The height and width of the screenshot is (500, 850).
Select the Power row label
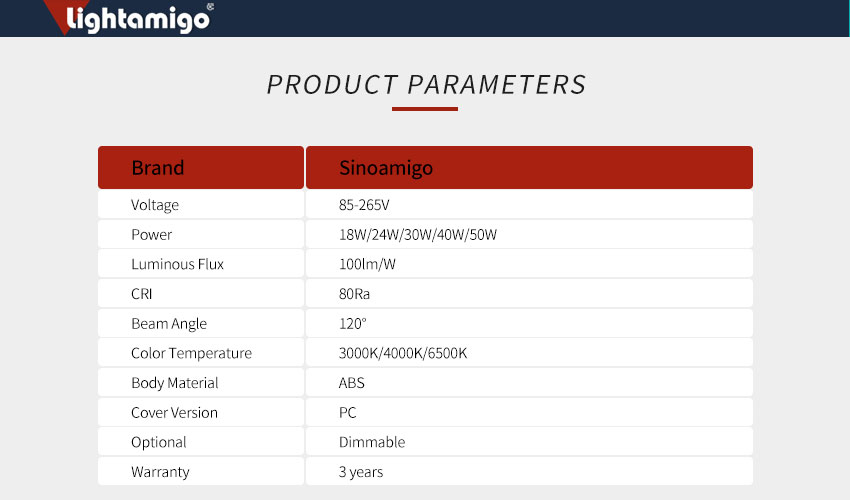tap(151, 235)
